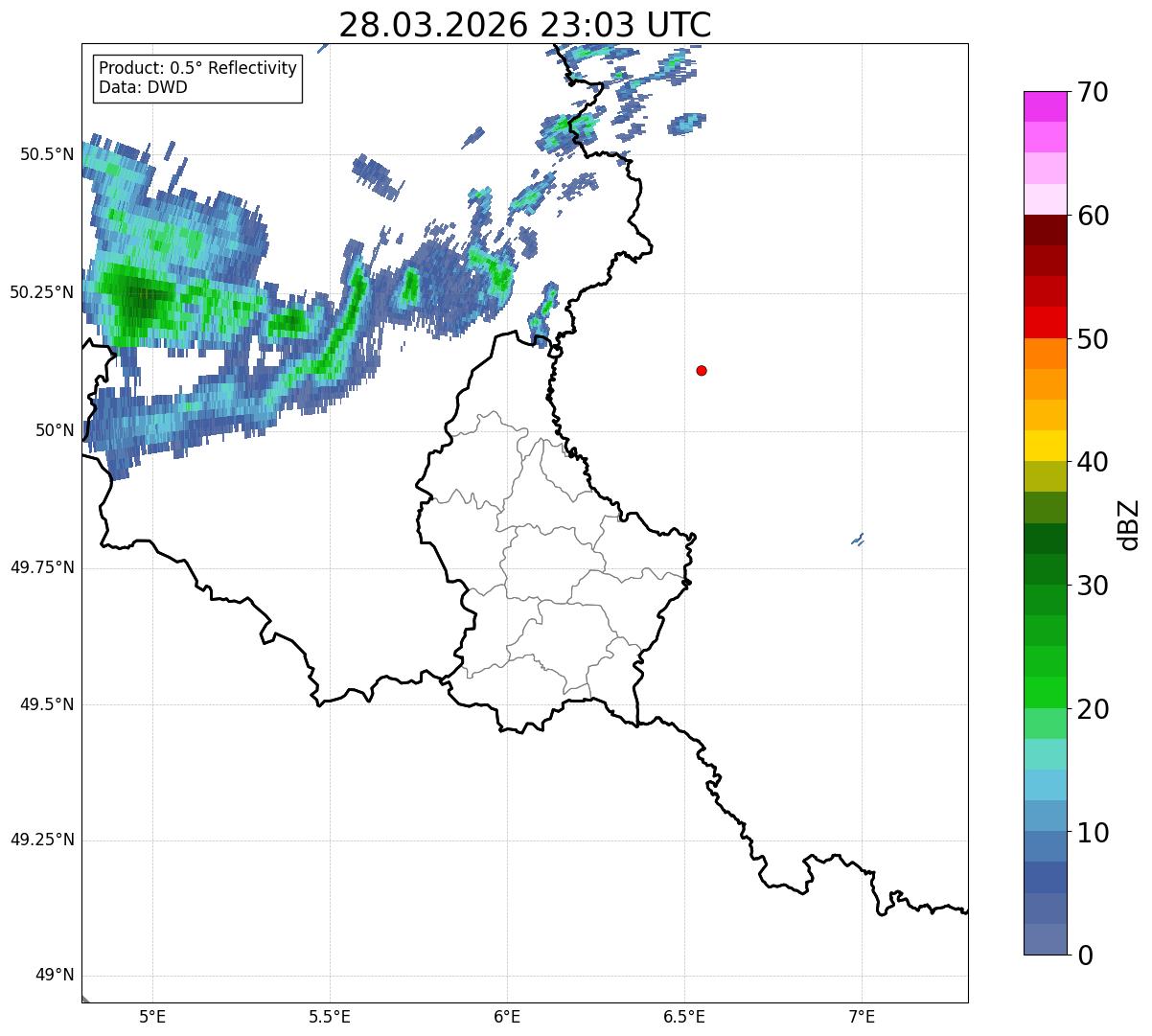Click the 49.5°N latitude label

click(x=46, y=704)
